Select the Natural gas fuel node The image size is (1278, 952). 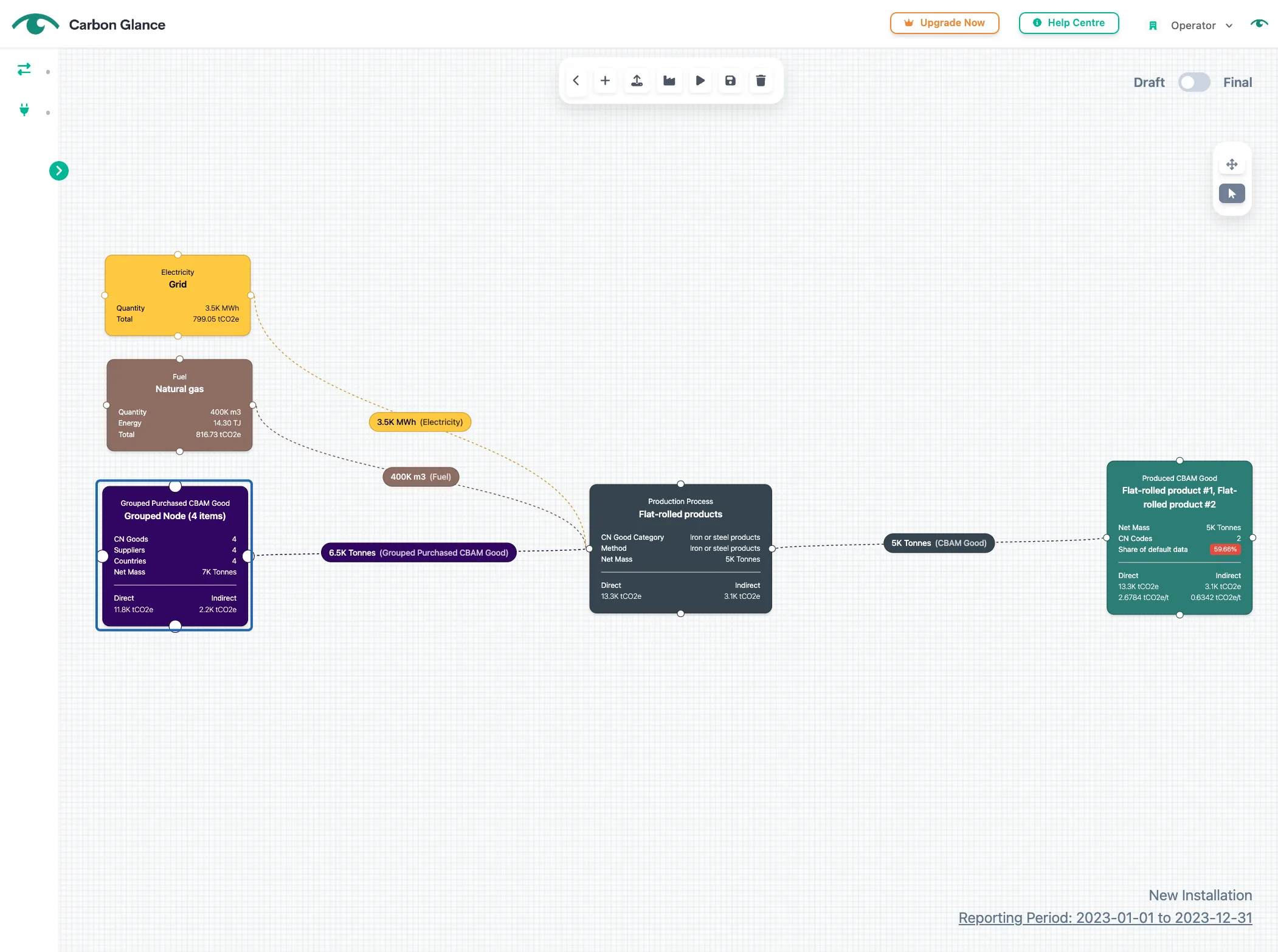[x=179, y=405]
